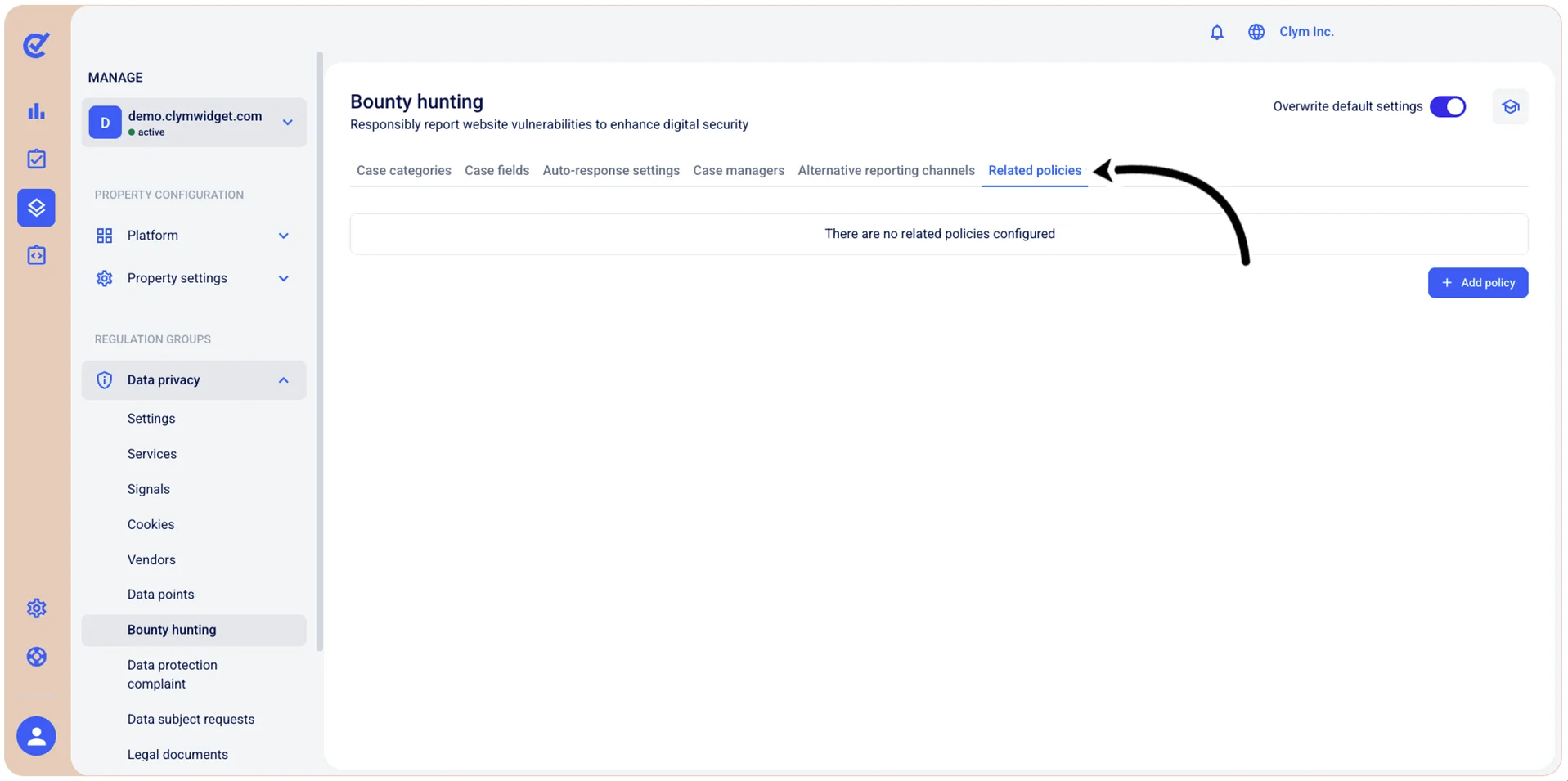Expand the Property settings chevron

point(283,278)
